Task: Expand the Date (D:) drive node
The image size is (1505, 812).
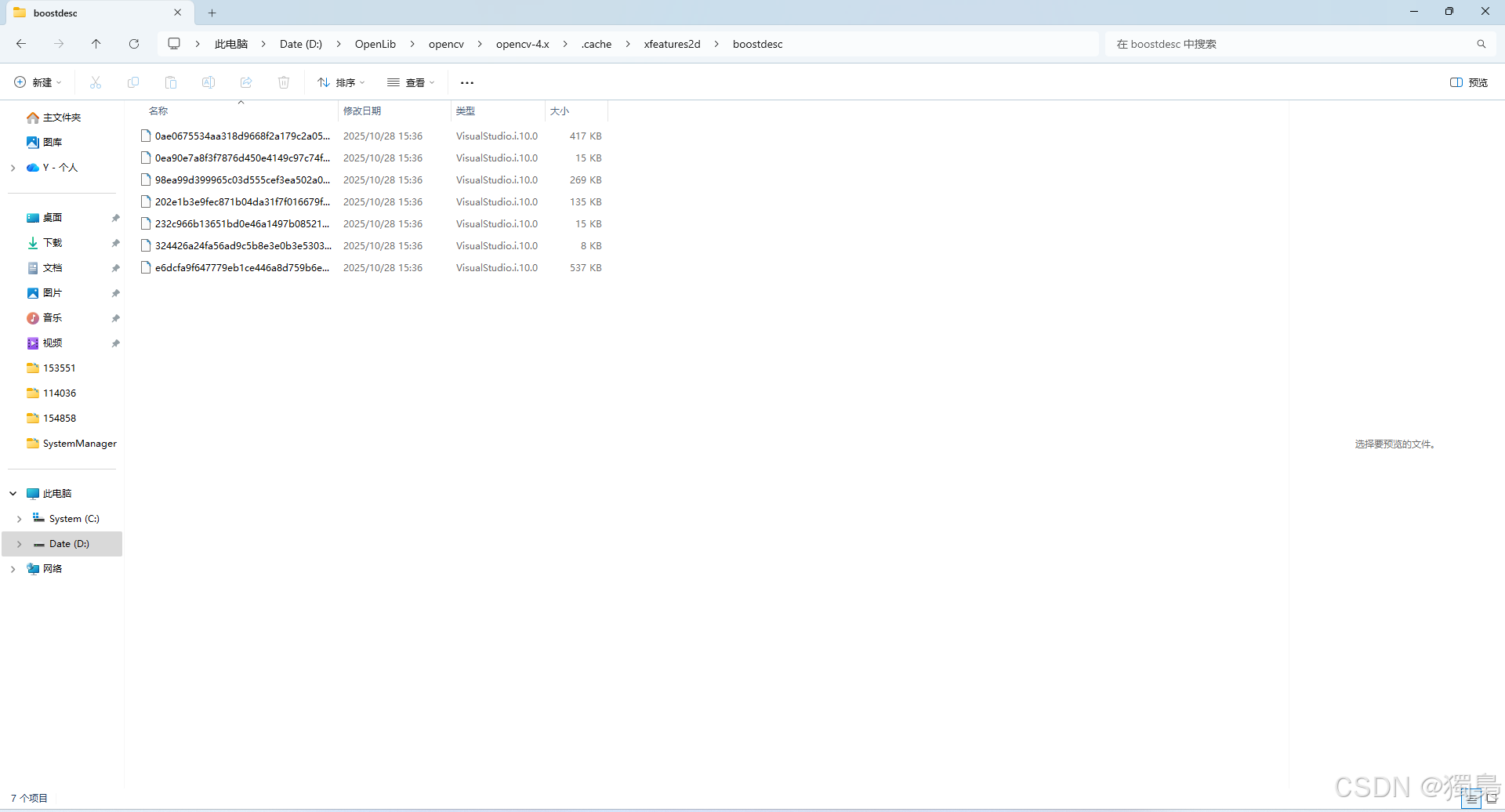Action: (x=20, y=544)
